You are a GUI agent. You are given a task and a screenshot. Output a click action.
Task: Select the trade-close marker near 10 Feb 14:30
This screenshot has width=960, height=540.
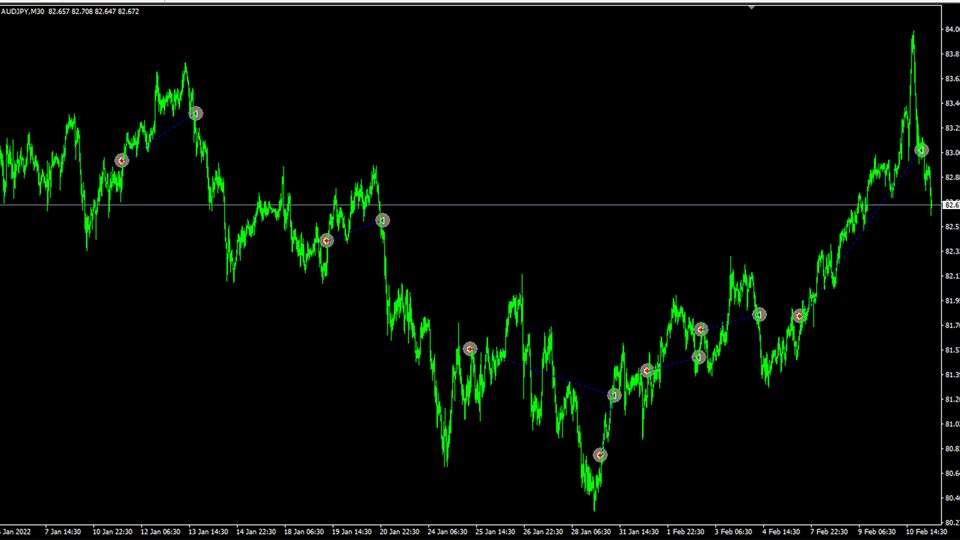921,150
